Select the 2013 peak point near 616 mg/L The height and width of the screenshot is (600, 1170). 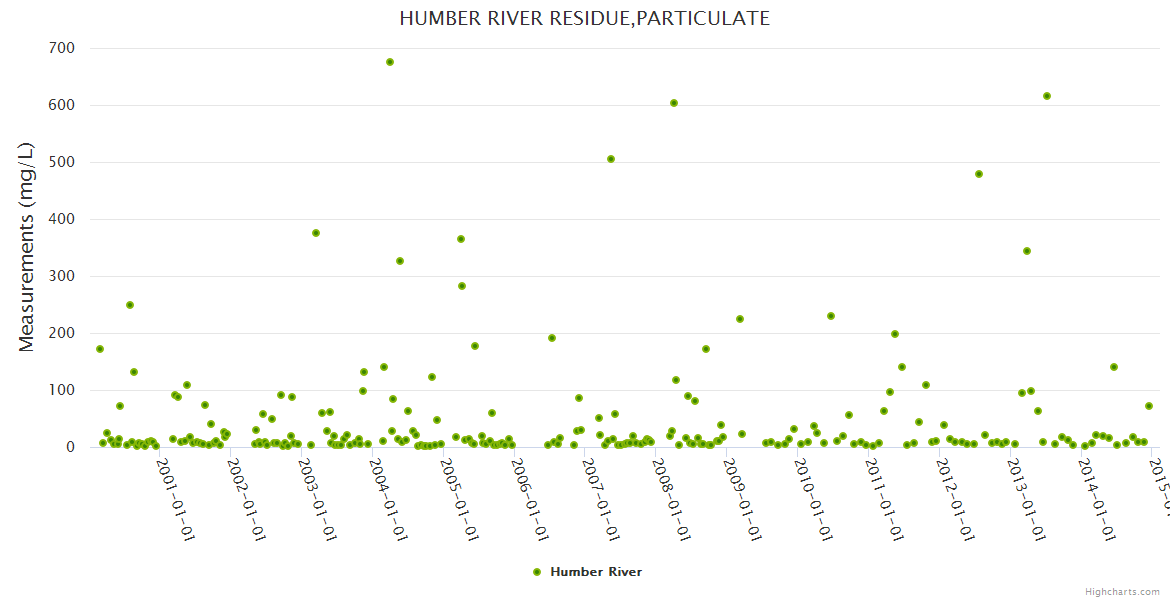click(x=1047, y=96)
